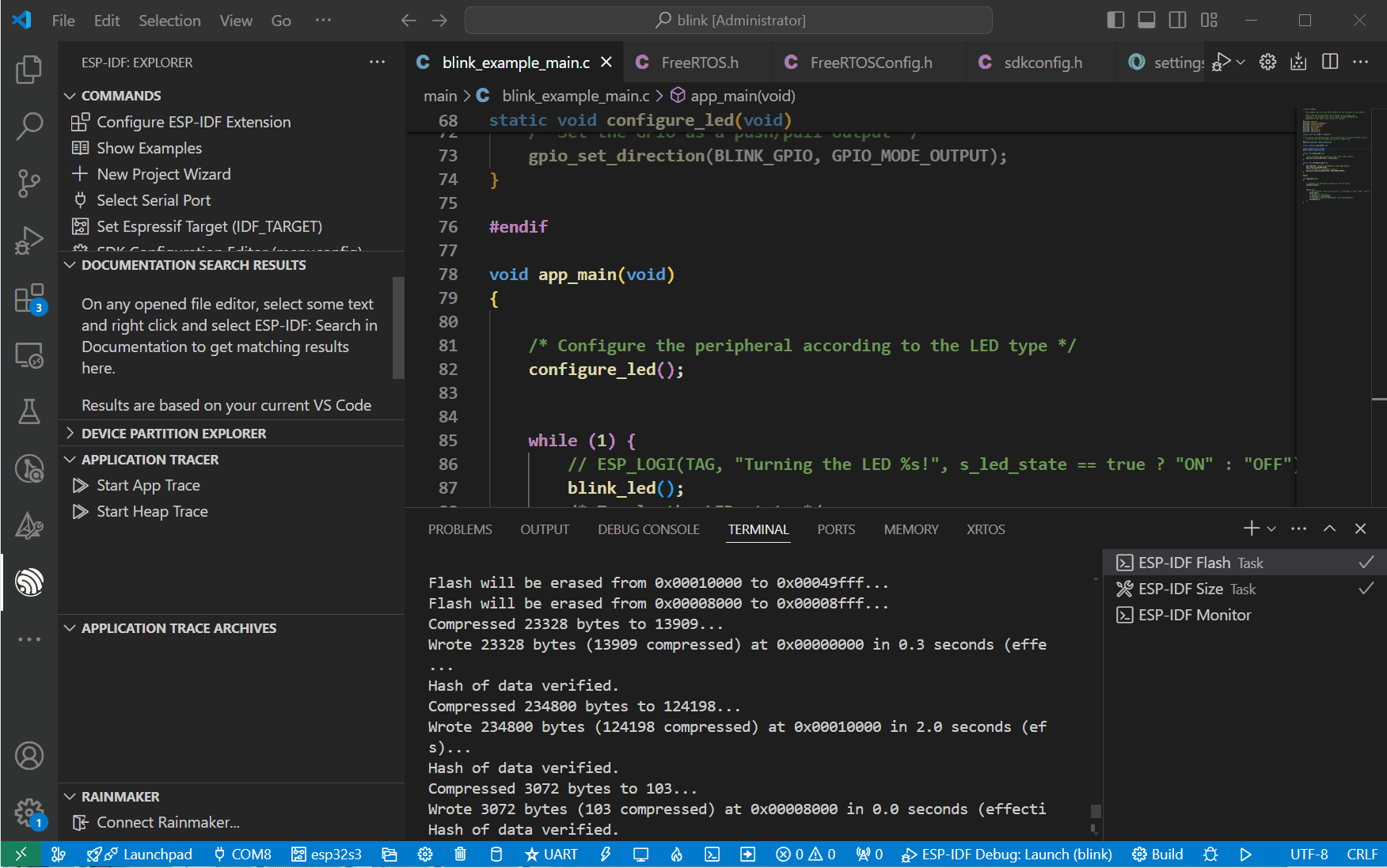The width and height of the screenshot is (1387, 868).
Task: Click the Build Flash Monitor flame icon
Action: click(x=677, y=855)
